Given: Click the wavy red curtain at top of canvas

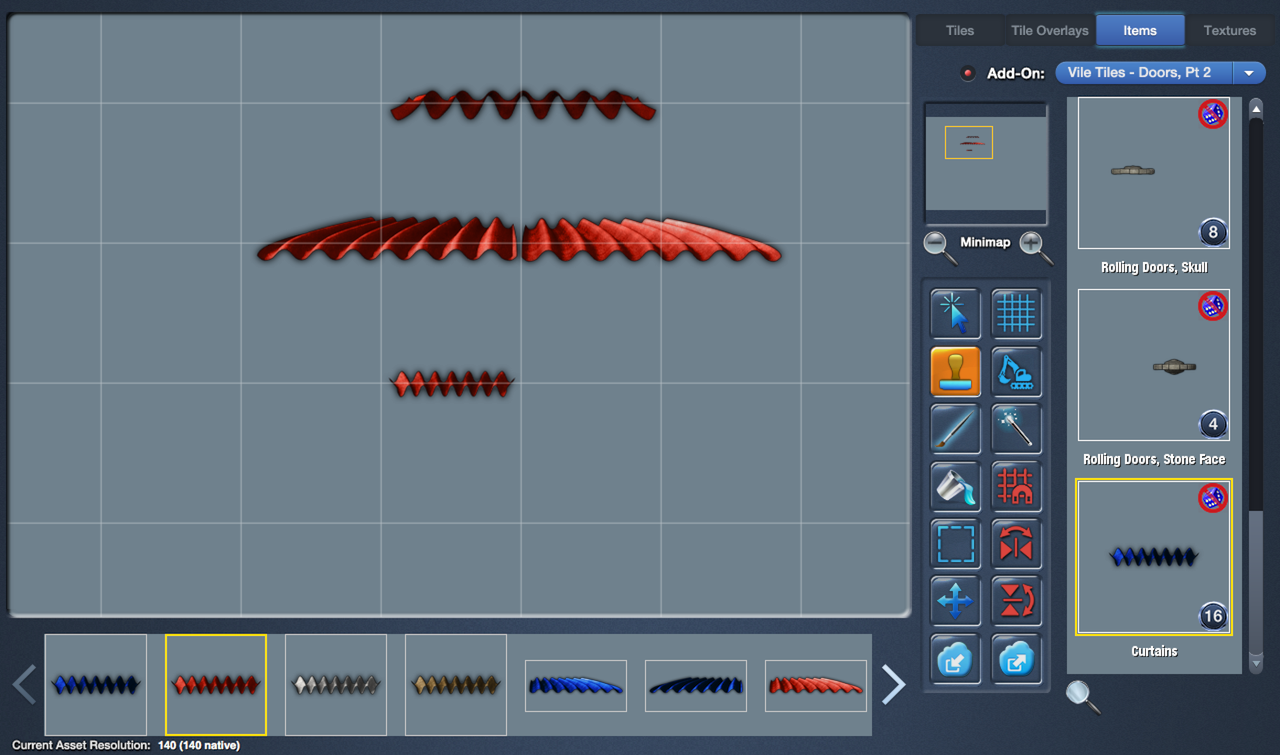Looking at the screenshot, I should pyautogui.click(x=523, y=106).
